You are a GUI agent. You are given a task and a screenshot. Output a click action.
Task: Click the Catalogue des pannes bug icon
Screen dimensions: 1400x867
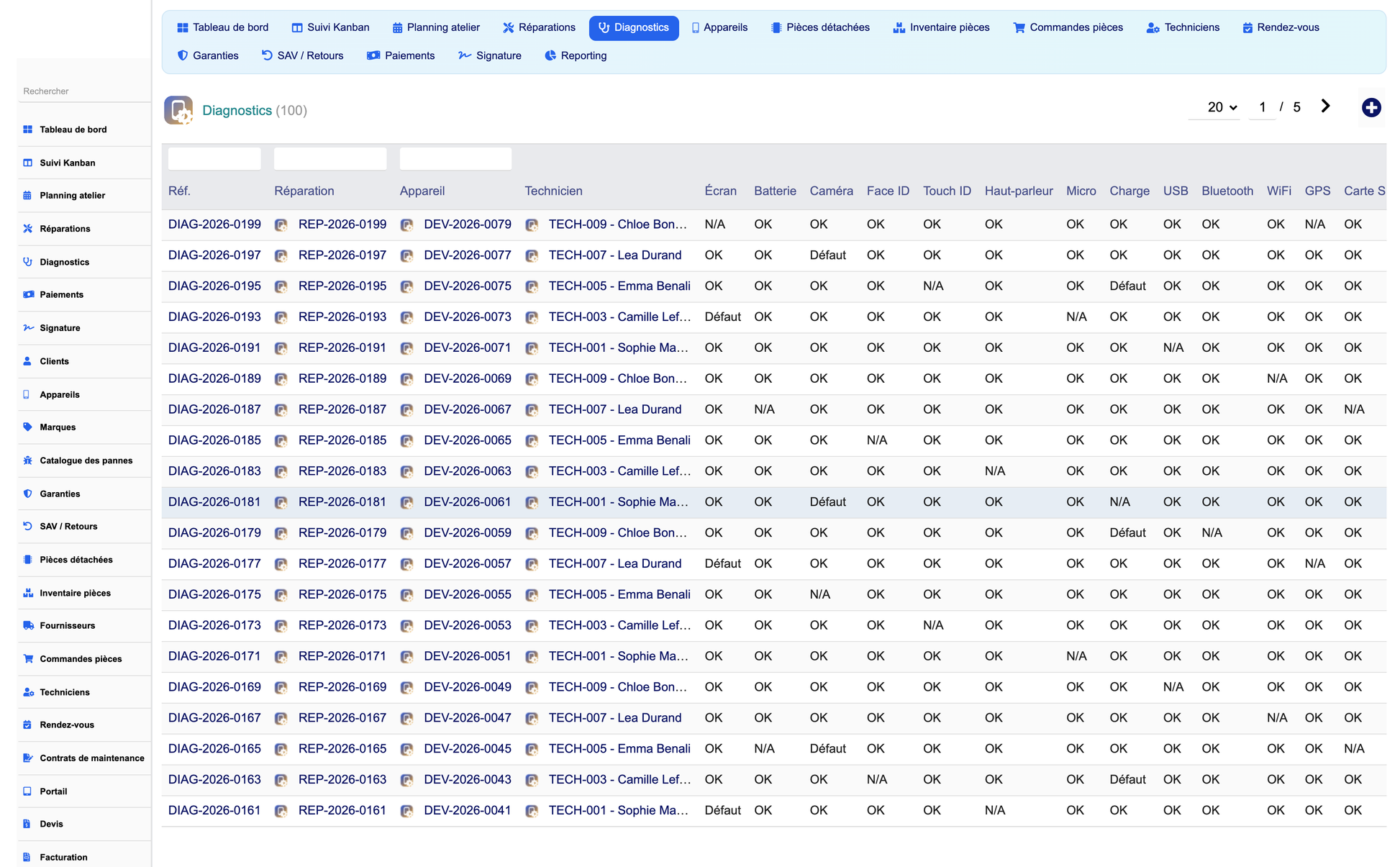tap(28, 460)
